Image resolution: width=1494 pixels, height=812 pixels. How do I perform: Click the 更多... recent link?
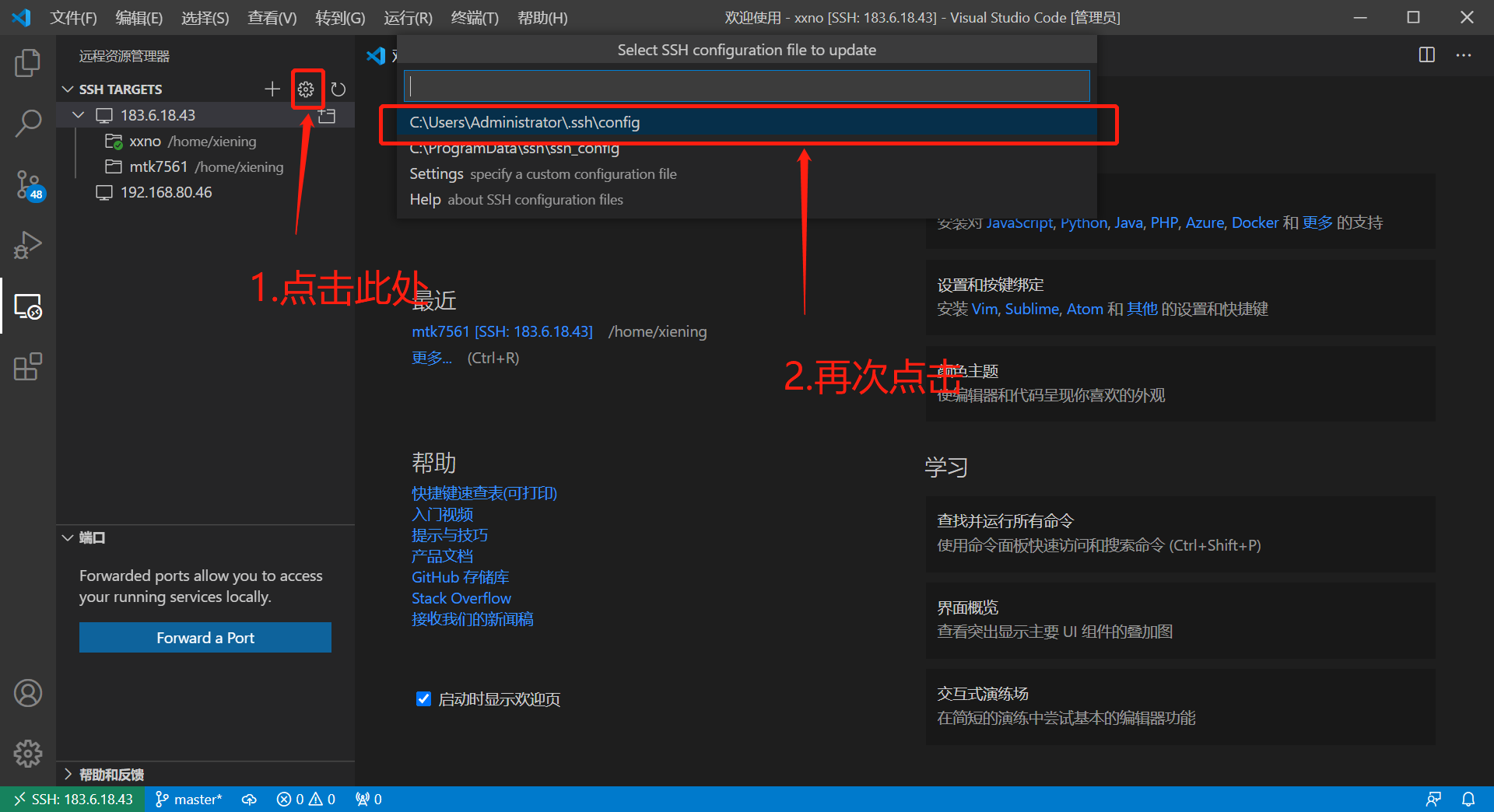click(432, 358)
